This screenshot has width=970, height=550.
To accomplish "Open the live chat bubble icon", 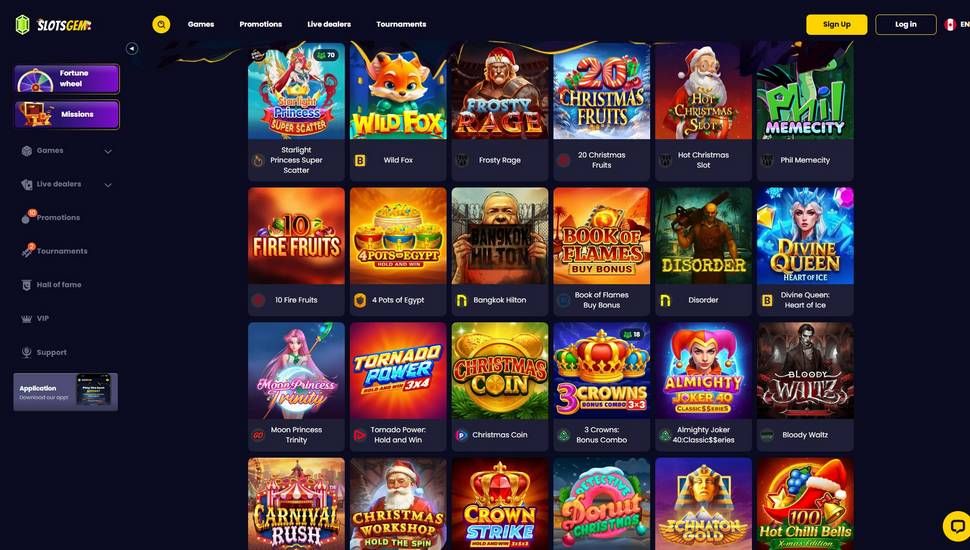I will [x=956, y=526].
